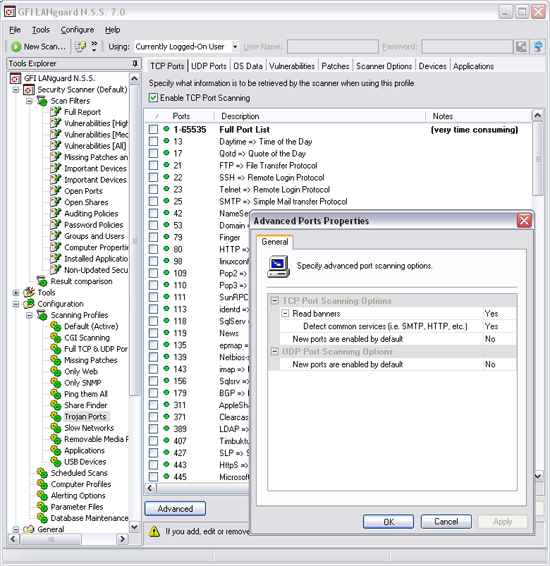Image resolution: width=550 pixels, height=566 pixels.
Task: Click the Advanced button
Action: (175, 509)
